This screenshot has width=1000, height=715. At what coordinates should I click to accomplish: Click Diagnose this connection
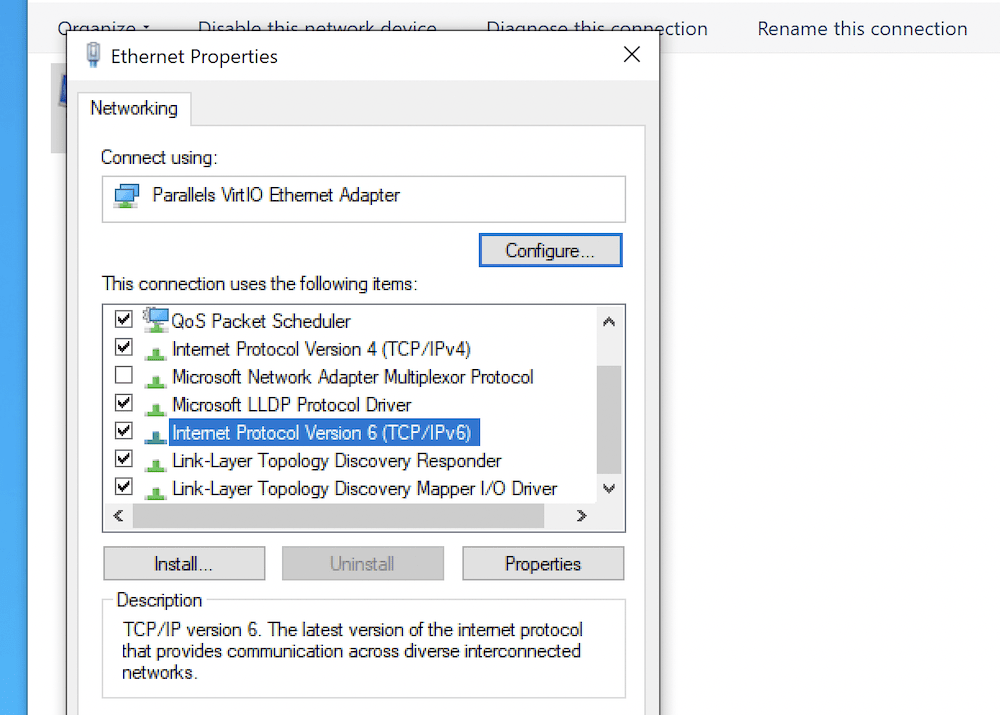pos(597,29)
